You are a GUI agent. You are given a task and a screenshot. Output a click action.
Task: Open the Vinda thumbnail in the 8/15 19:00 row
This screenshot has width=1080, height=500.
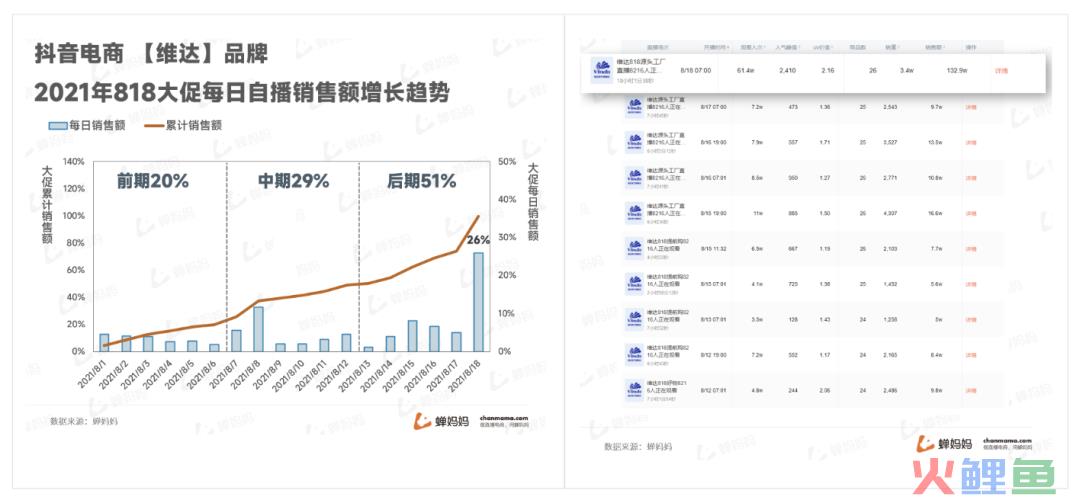coord(634,213)
